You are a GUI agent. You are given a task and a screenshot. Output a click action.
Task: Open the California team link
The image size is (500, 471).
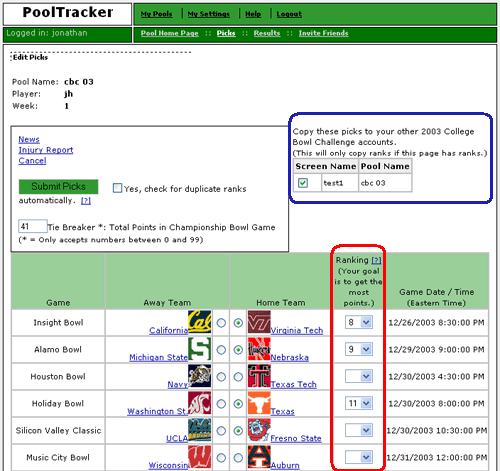[169, 330]
